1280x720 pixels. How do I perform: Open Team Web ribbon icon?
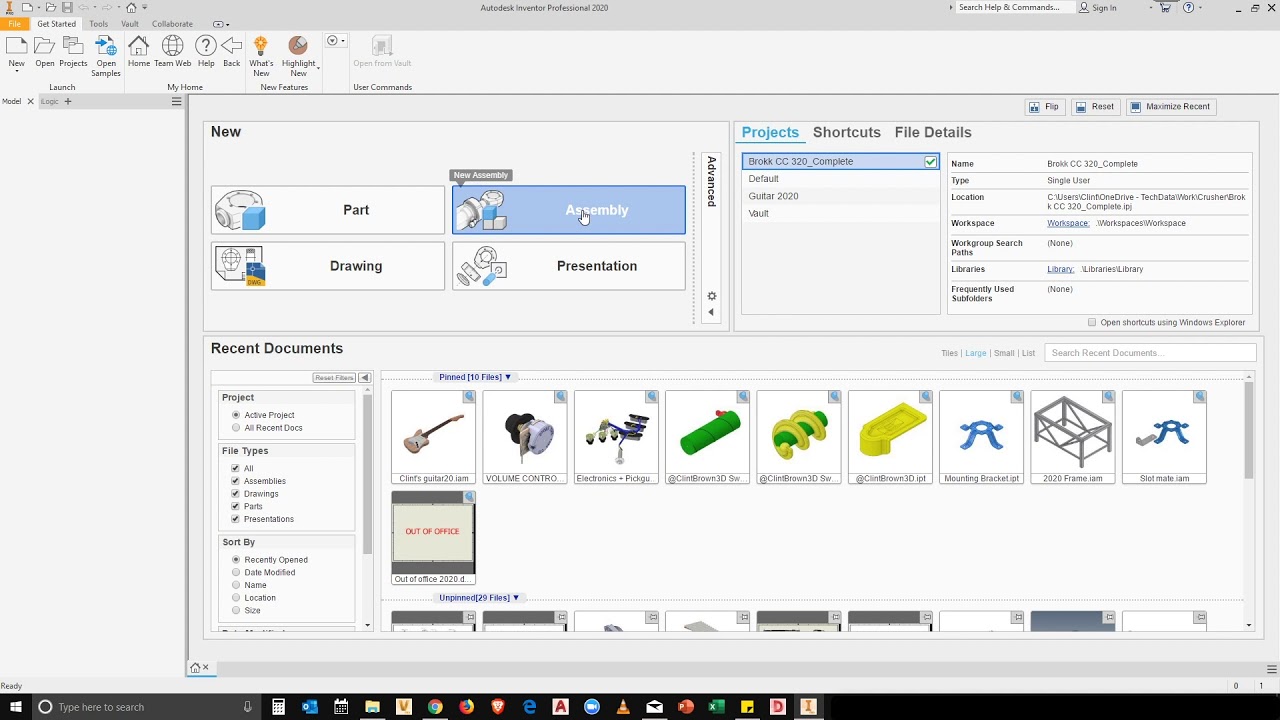(173, 51)
